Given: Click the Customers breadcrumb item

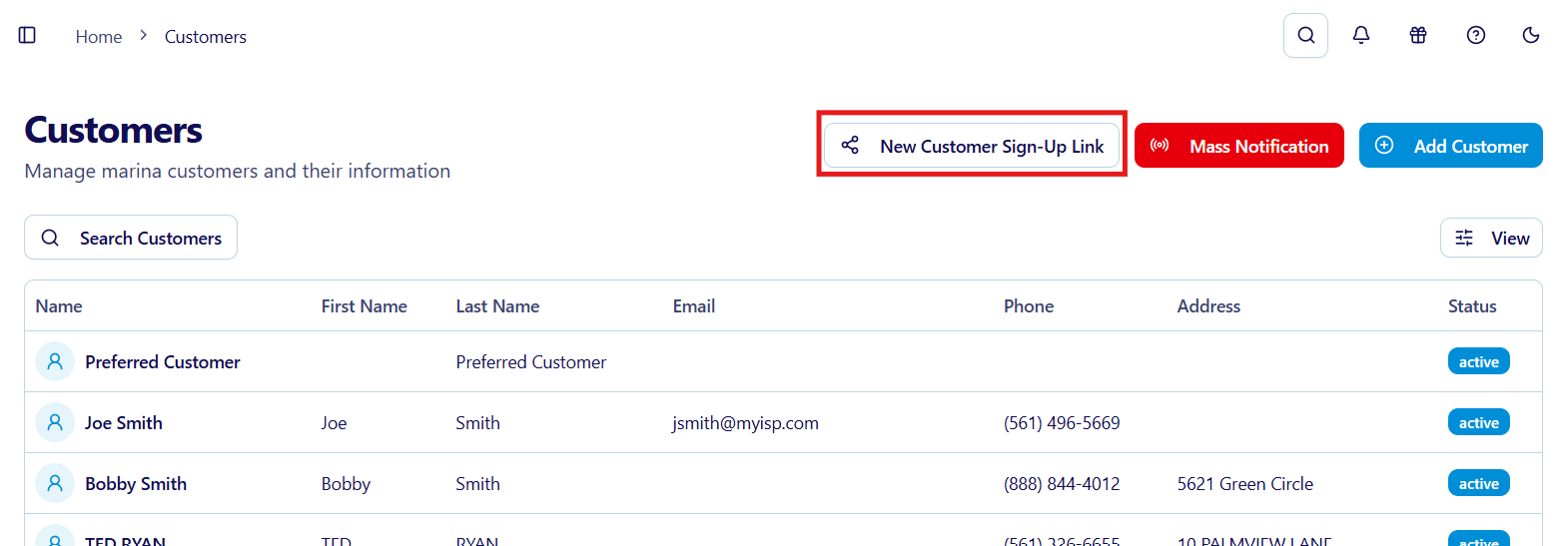Looking at the screenshot, I should tap(205, 37).
